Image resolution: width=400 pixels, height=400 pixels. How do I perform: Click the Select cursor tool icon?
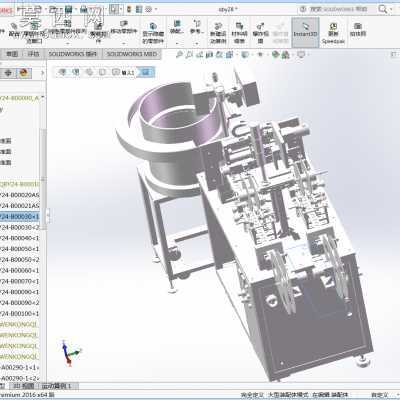pos(115,9)
